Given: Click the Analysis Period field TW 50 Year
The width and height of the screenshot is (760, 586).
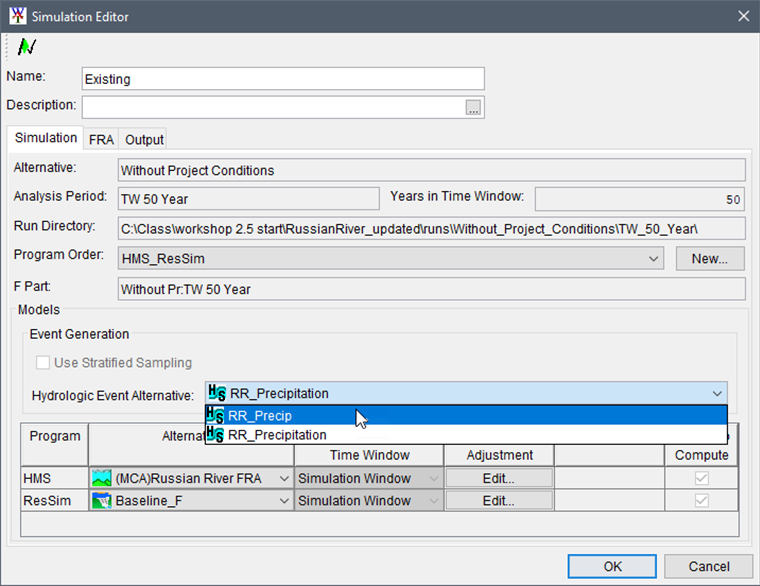Looking at the screenshot, I should (249, 199).
